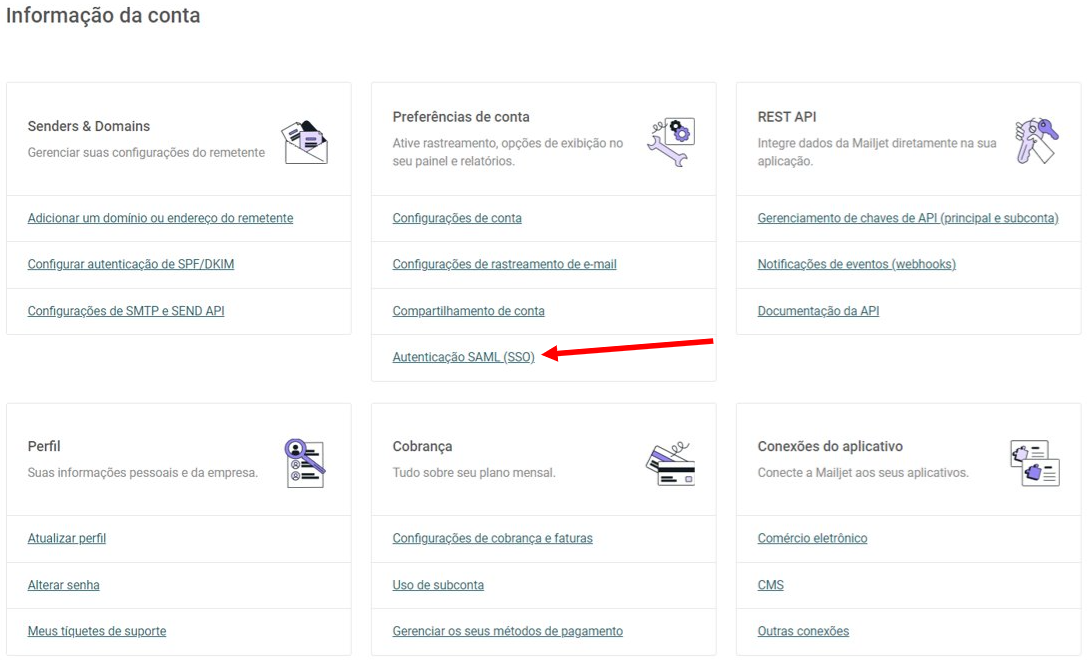The width and height of the screenshot is (1089, 660).
Task: Open Meus tíquetes de suporte
Action: (97, 631)
